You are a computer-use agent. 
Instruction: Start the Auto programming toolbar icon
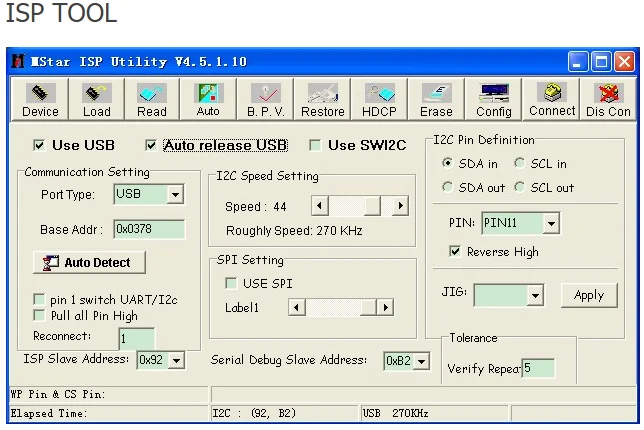208,99
